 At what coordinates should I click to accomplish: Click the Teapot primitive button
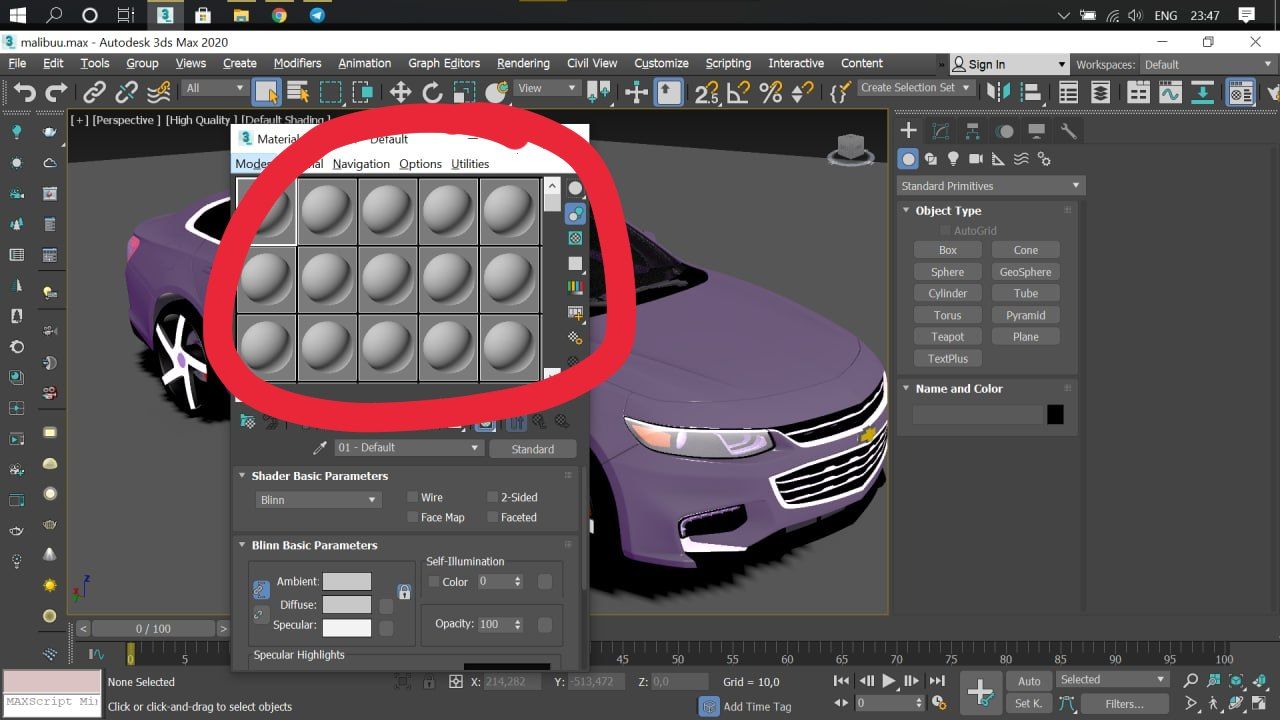tap(947, 337)
